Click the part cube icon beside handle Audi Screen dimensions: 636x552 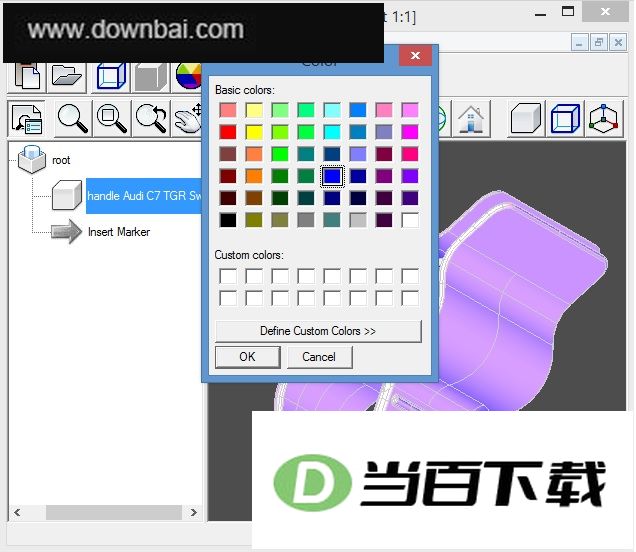pyautogui.click(x=67, y=195)
